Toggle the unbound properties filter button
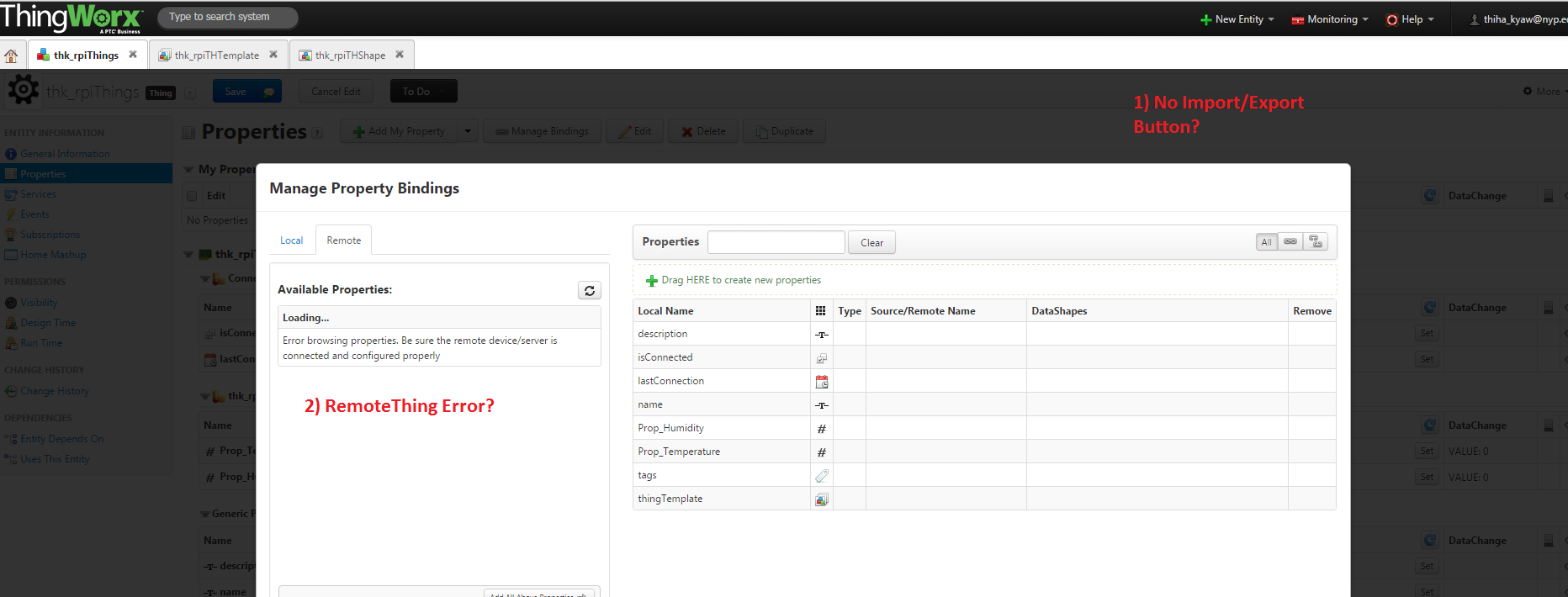 tap(1316, 242)
